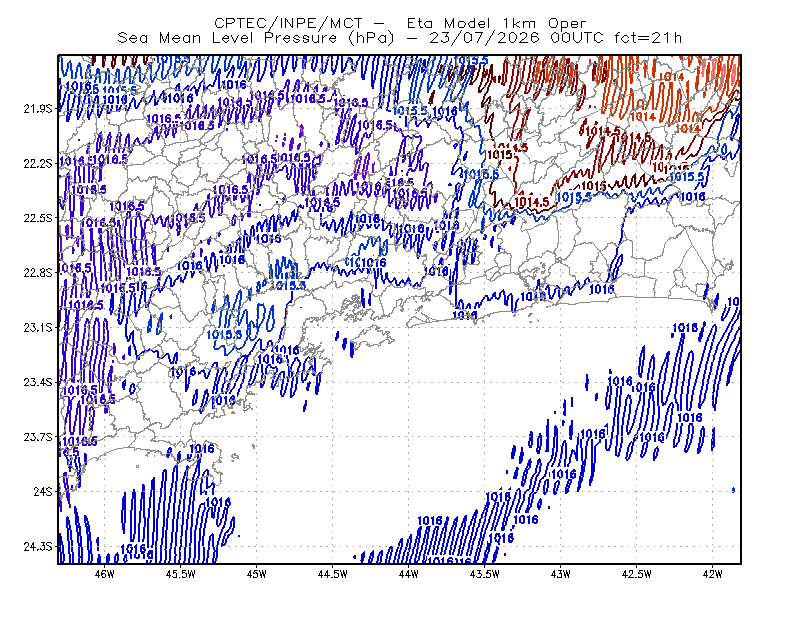Select the 24S latitude axis label
800x618 pixels.
[43, 491]
